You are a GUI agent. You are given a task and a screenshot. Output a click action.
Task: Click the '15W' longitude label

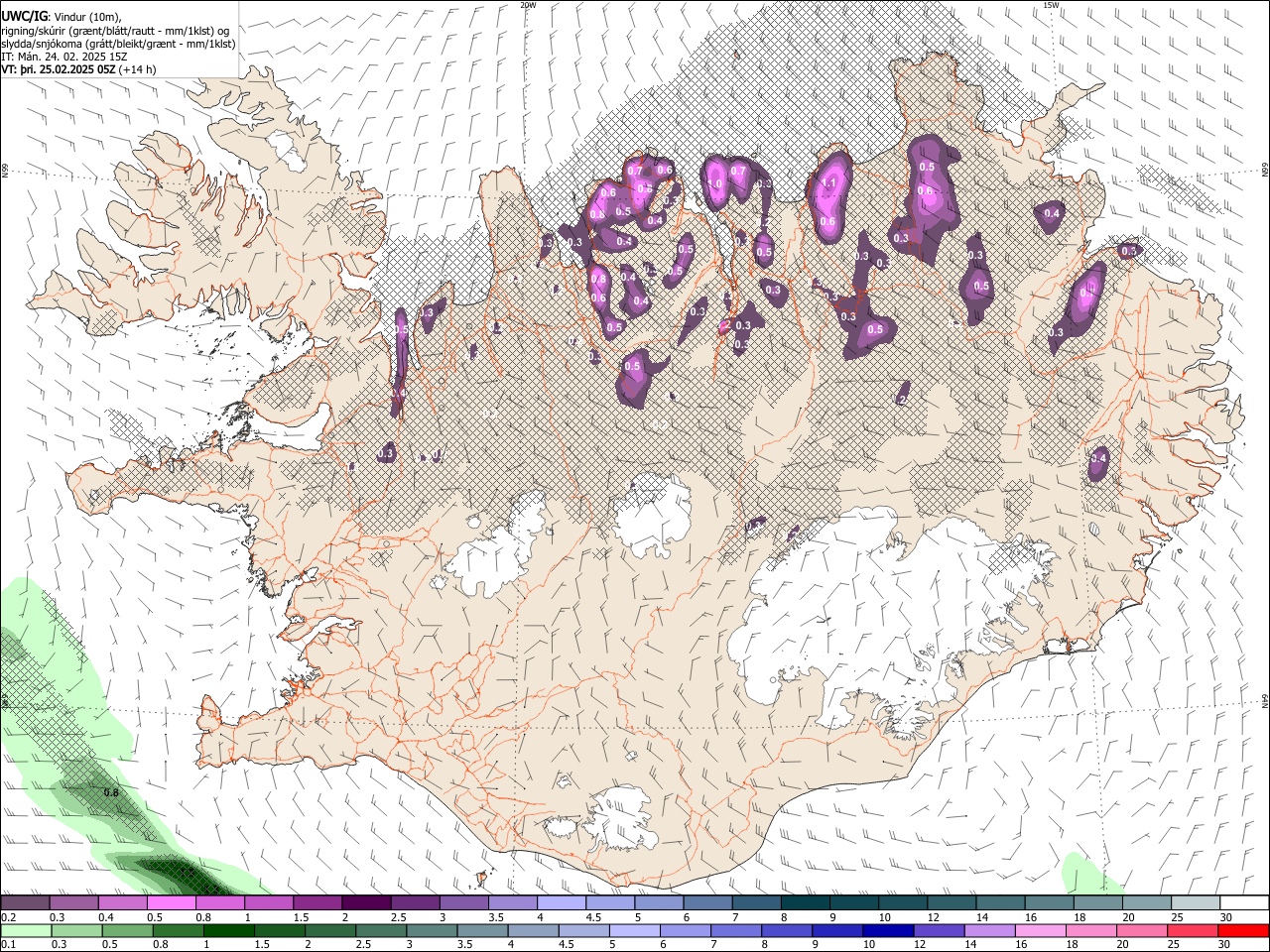[1051, 5]
